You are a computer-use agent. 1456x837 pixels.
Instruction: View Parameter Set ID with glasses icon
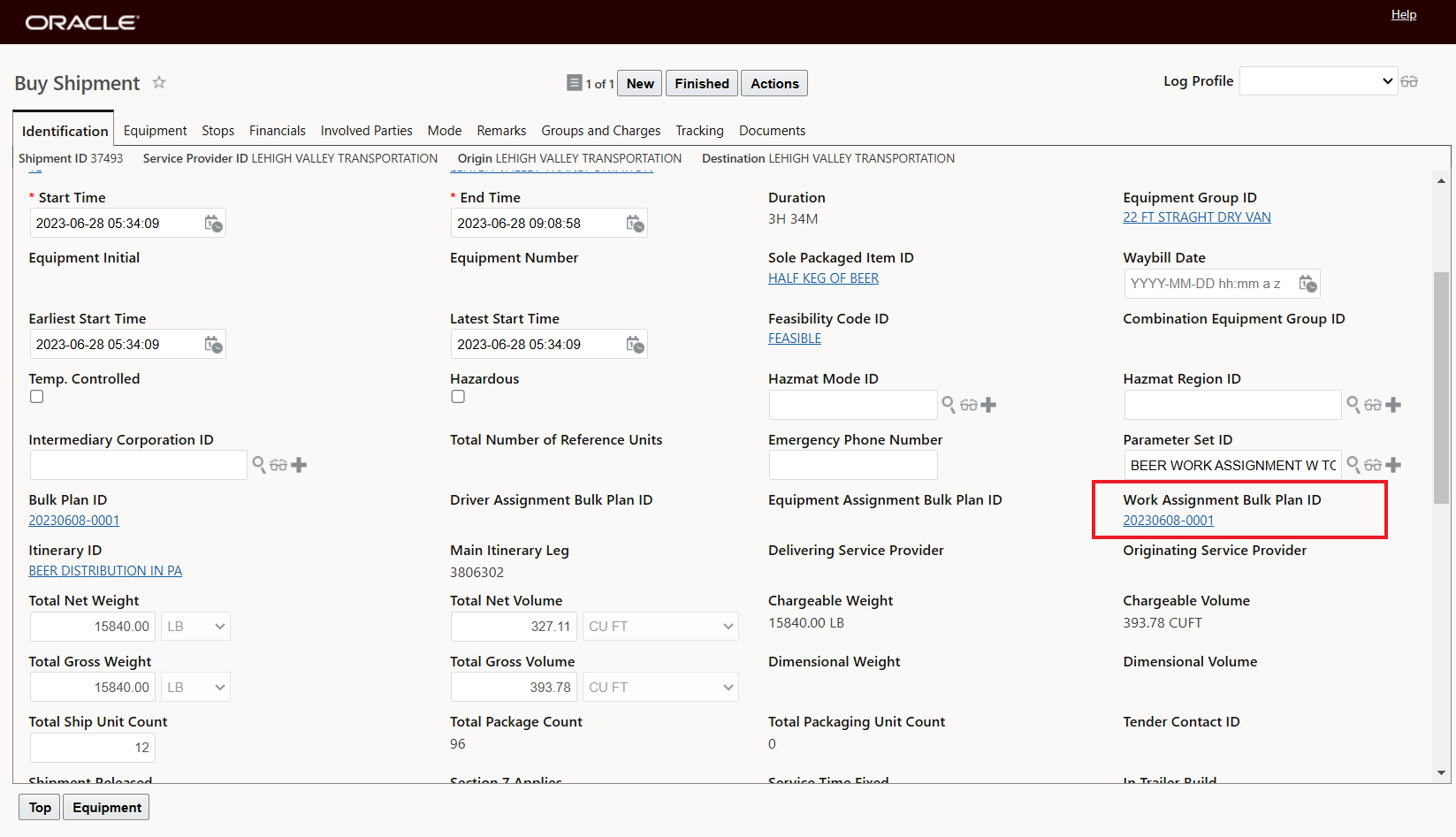click(x=1373, y=465)
